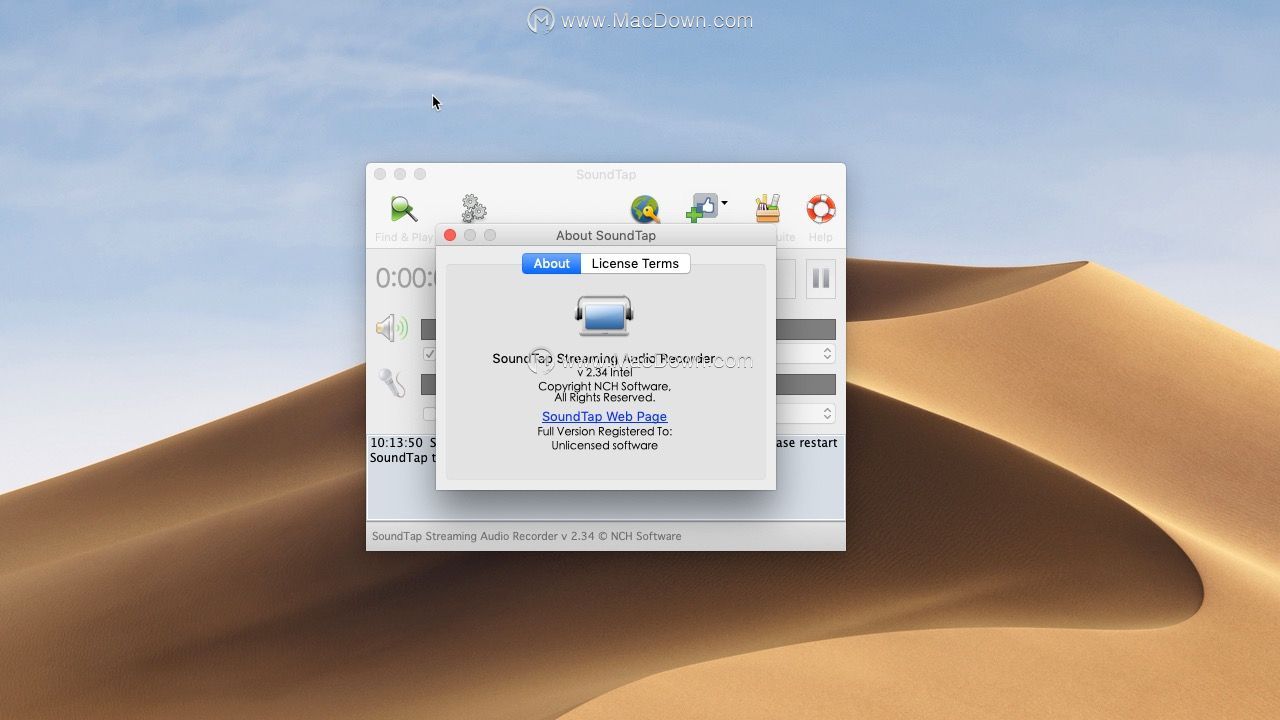Viewport: 1280px width, 720px height.
Task: Switch to the License Terms tab
Action: 635,264
